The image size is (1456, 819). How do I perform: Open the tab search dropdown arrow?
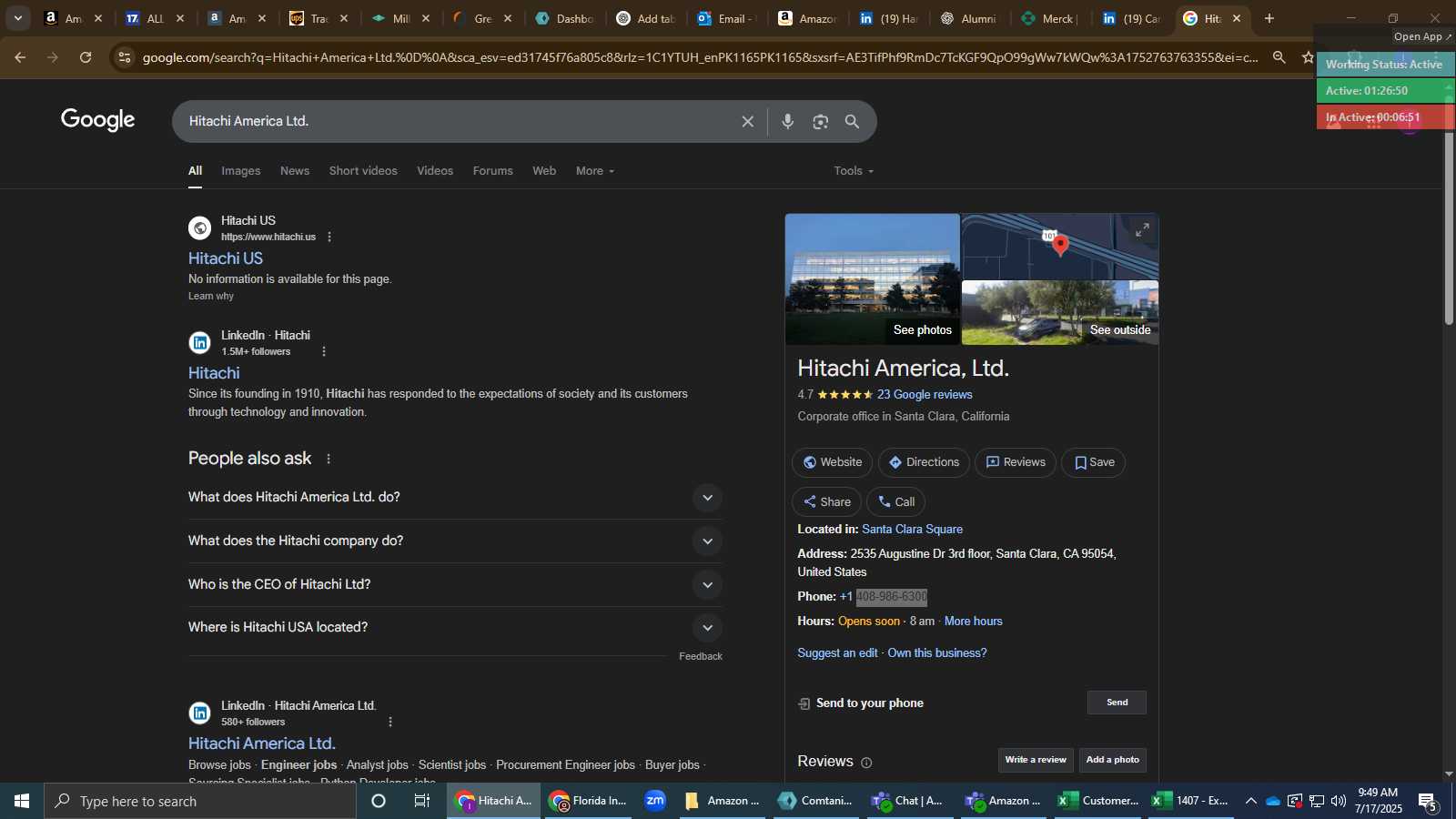[x=17, y=18]
